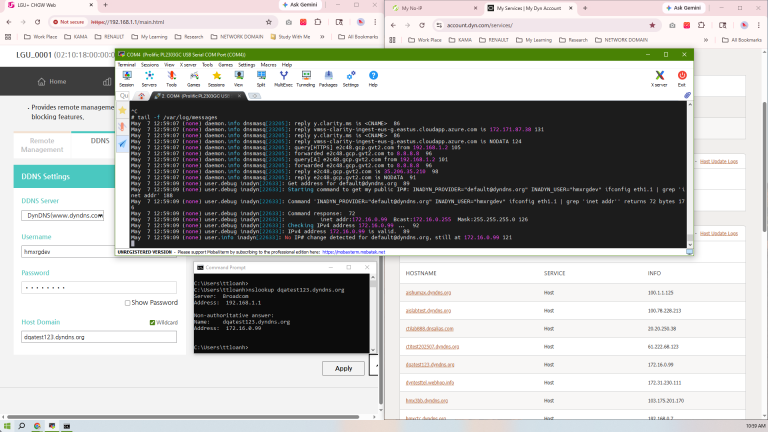Open Chrome from the Windows taskbar
The image size is (768, 432).
(37, 426)
